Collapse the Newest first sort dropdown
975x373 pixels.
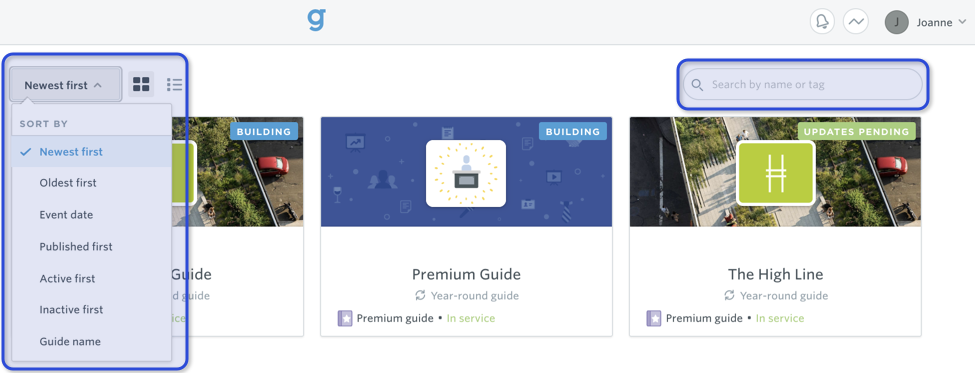point(65,85)
